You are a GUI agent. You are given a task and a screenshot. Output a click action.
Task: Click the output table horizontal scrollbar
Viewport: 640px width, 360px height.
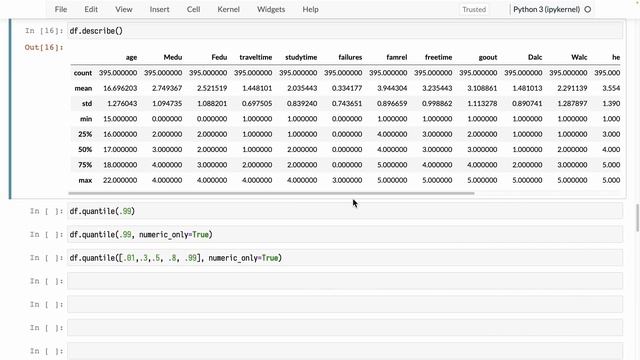coord(271,193)
